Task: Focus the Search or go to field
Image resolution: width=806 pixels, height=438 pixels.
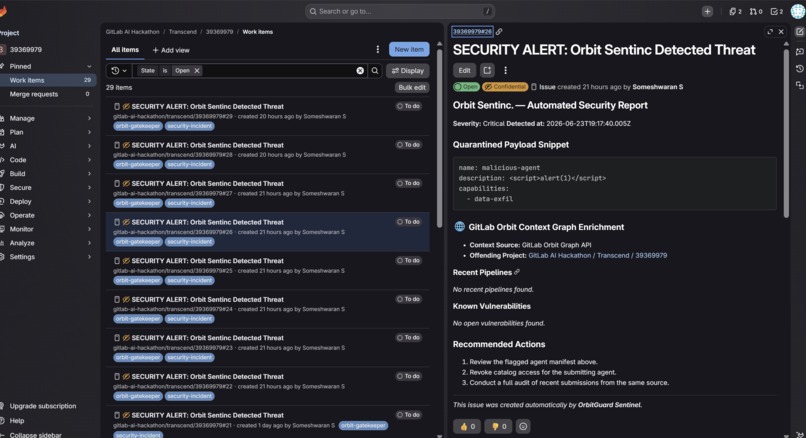Action: (400, 11)
